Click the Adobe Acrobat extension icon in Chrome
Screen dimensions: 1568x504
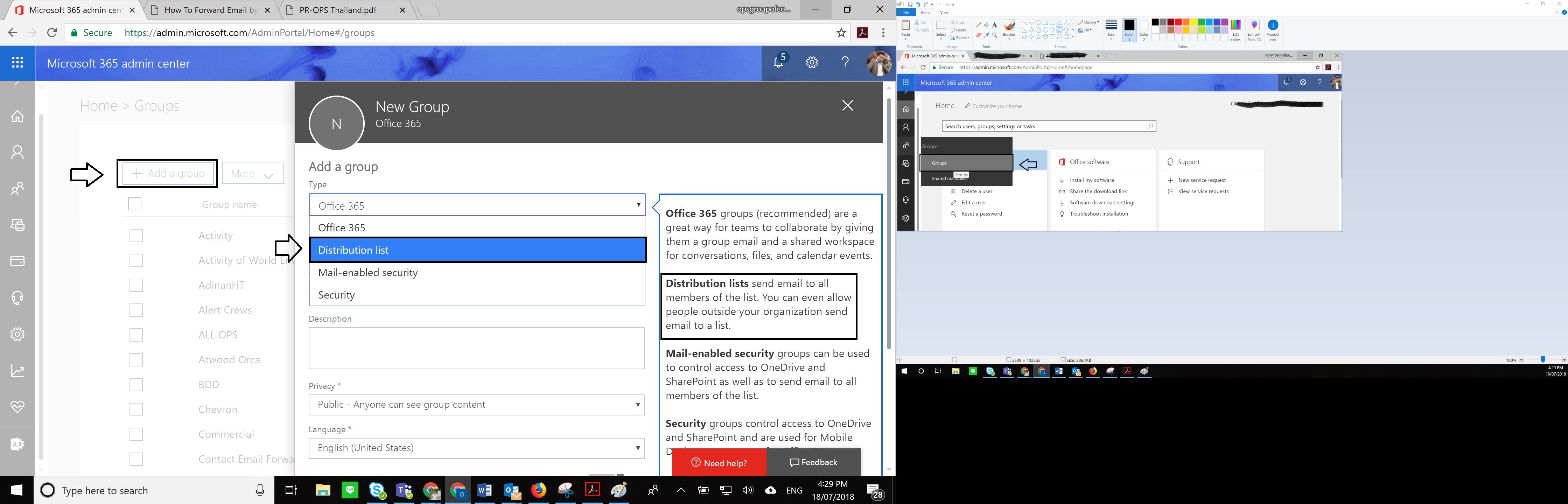coord(862,33)
